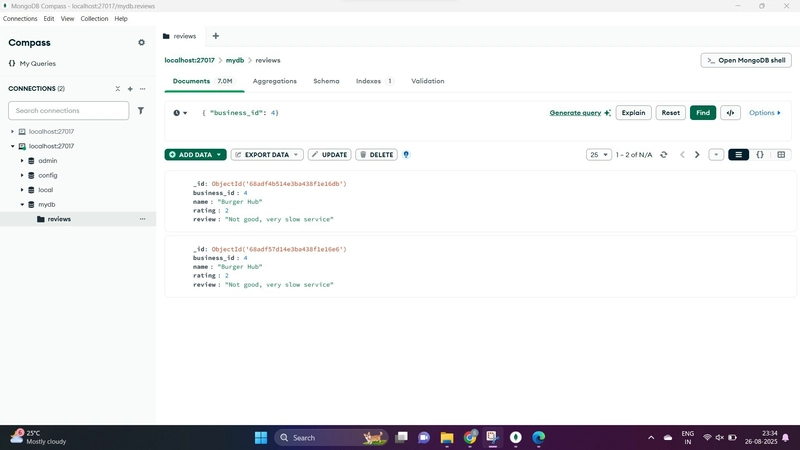Screen dimensions: 800x450
Task: Open EXPORT DATA dropdown
Action: pyautogui.click(x=267, y=155)
